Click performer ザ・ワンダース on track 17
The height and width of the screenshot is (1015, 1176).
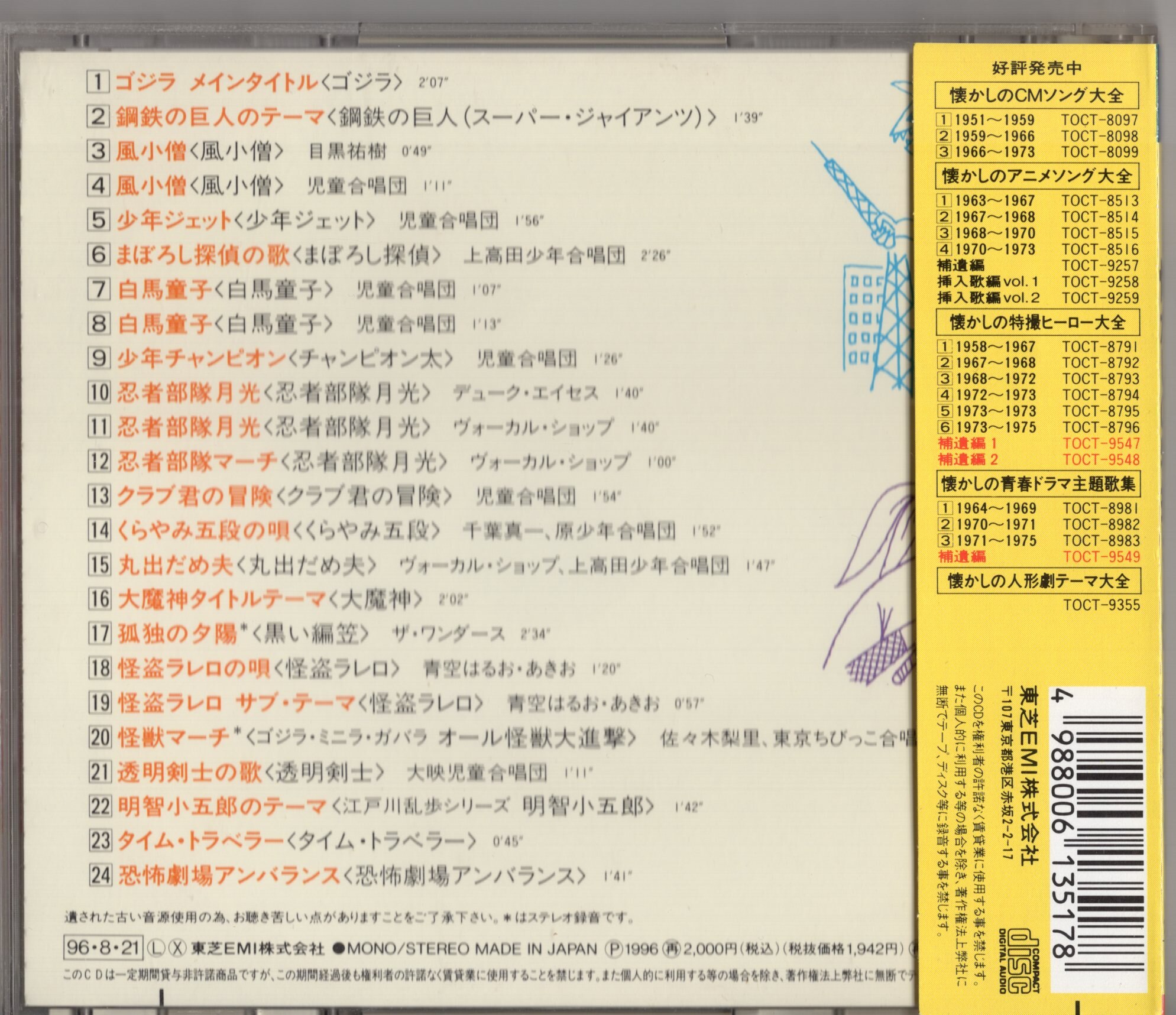(448, 634)
